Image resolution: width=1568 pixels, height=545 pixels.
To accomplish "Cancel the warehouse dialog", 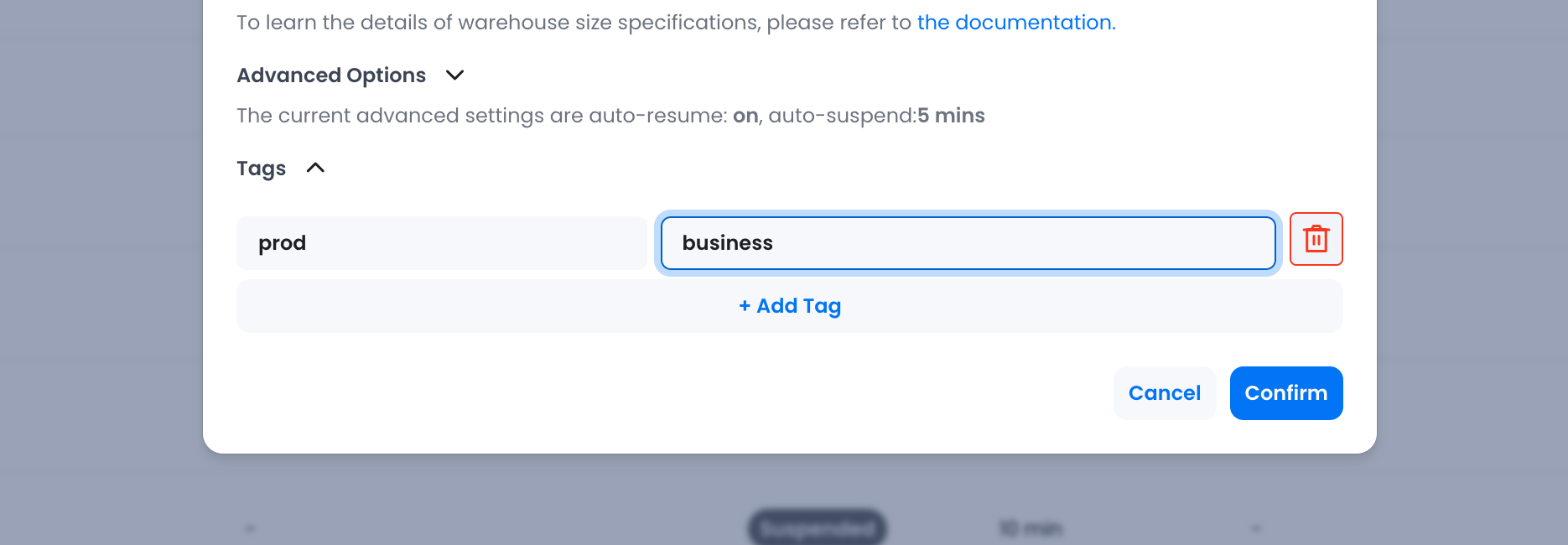I will coord(1164,393).
